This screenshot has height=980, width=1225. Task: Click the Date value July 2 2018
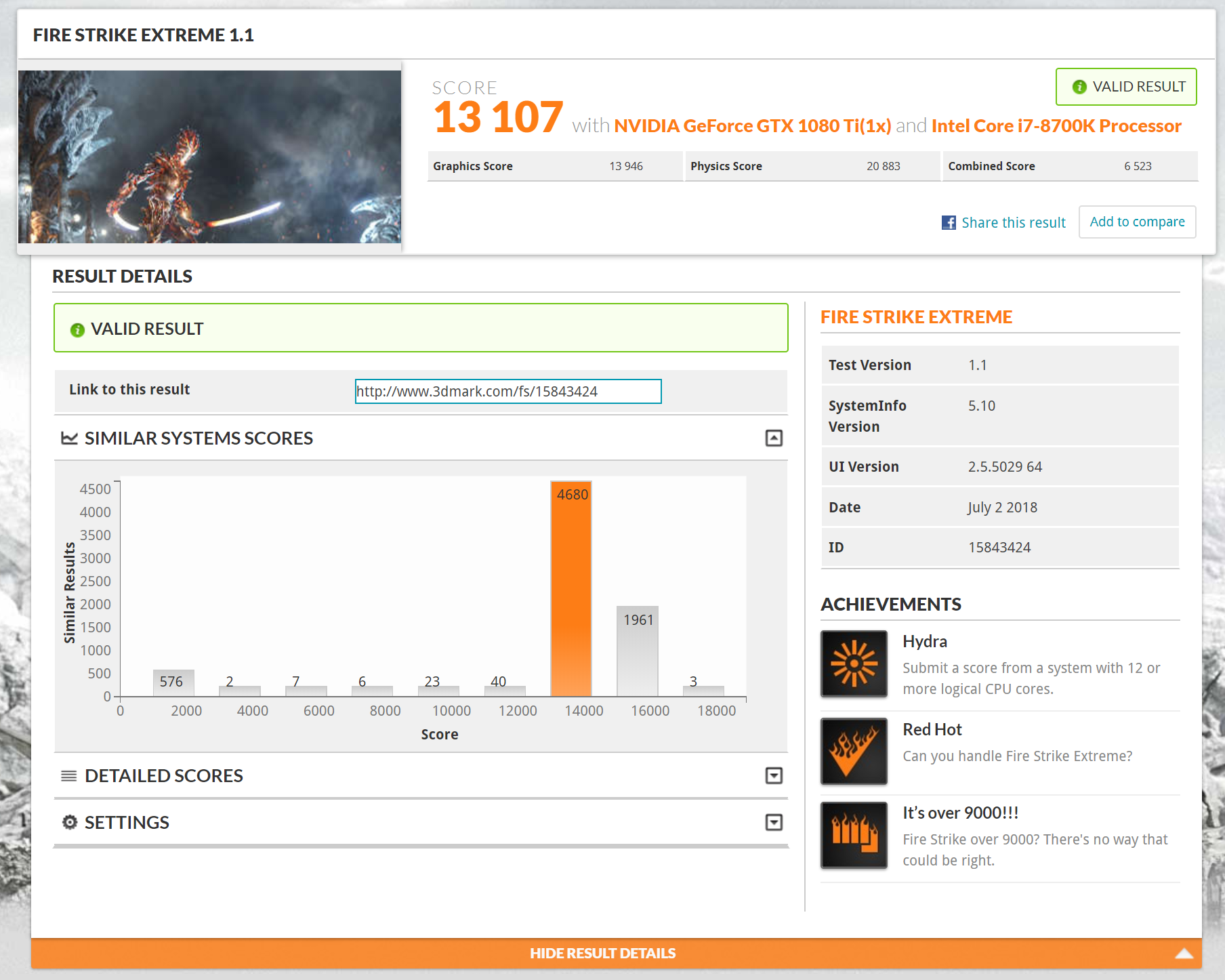point(1003,508)
